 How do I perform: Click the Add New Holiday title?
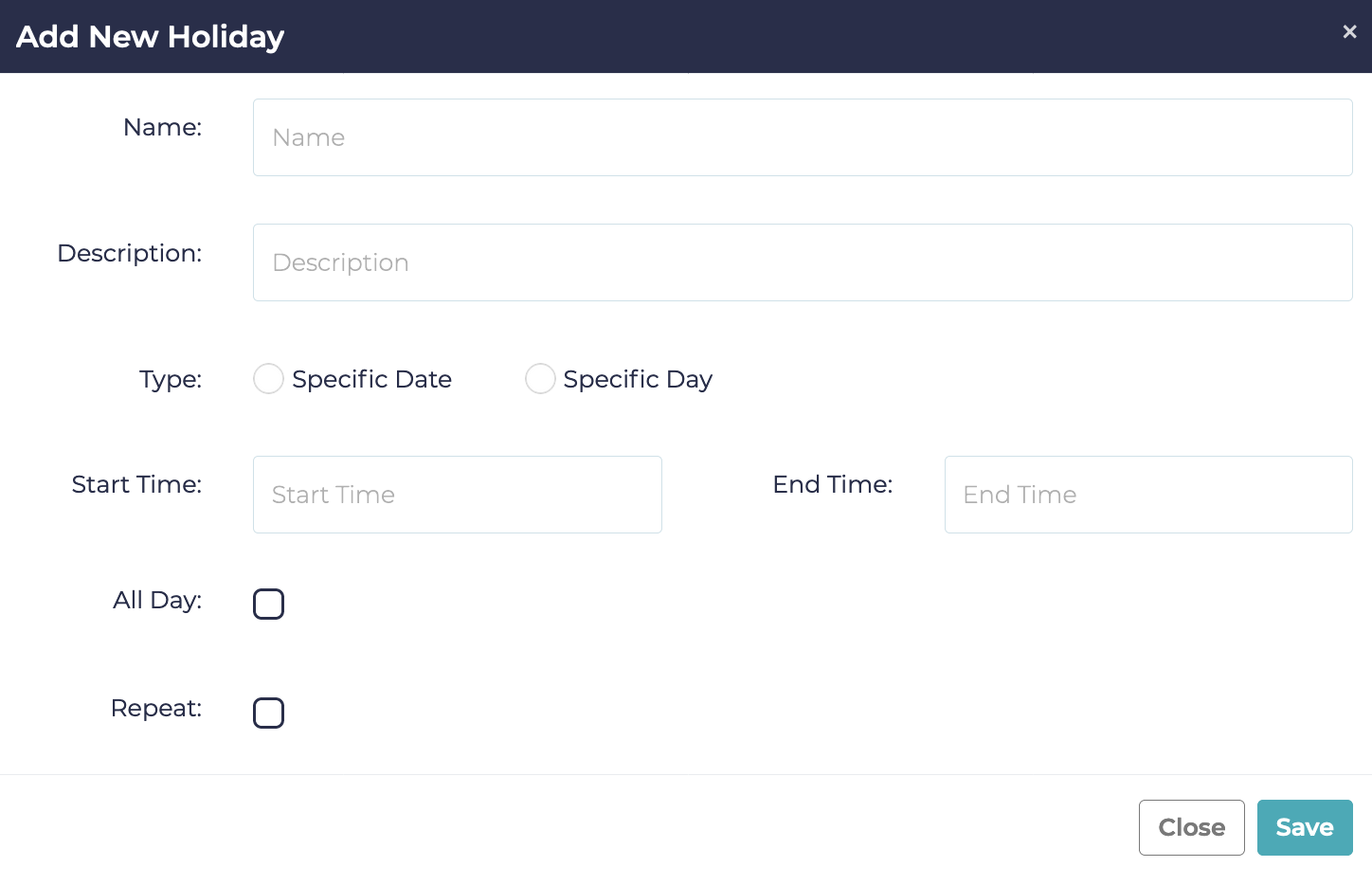pos(150,36)
